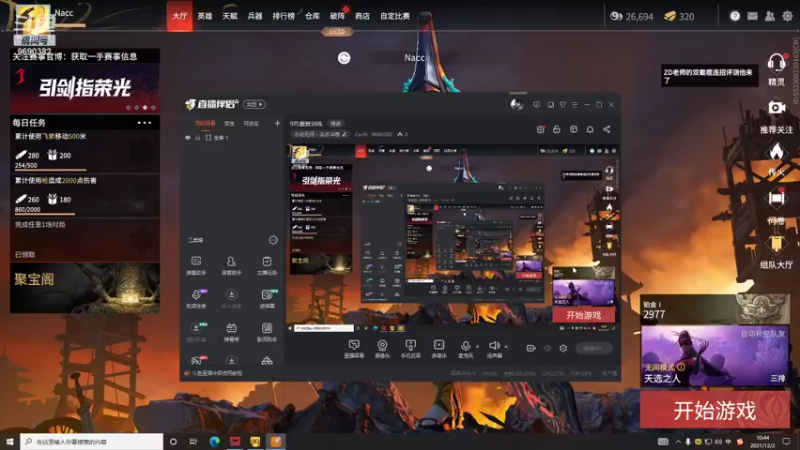Click the gift box icon in streaming toolbar

pos(540,129)
